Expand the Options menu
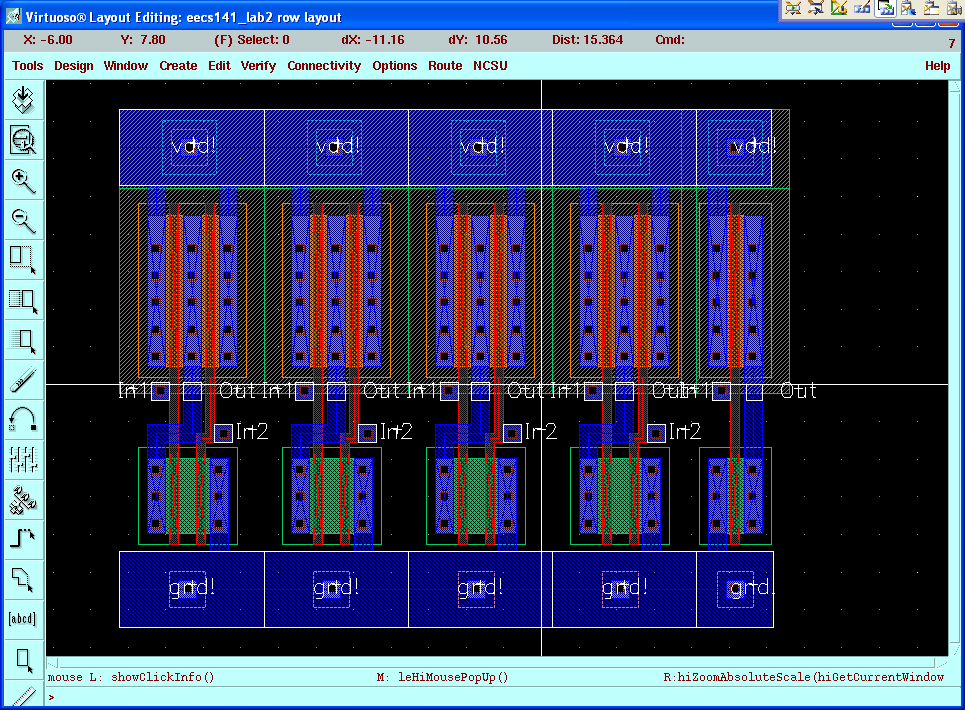 [394, 66]
